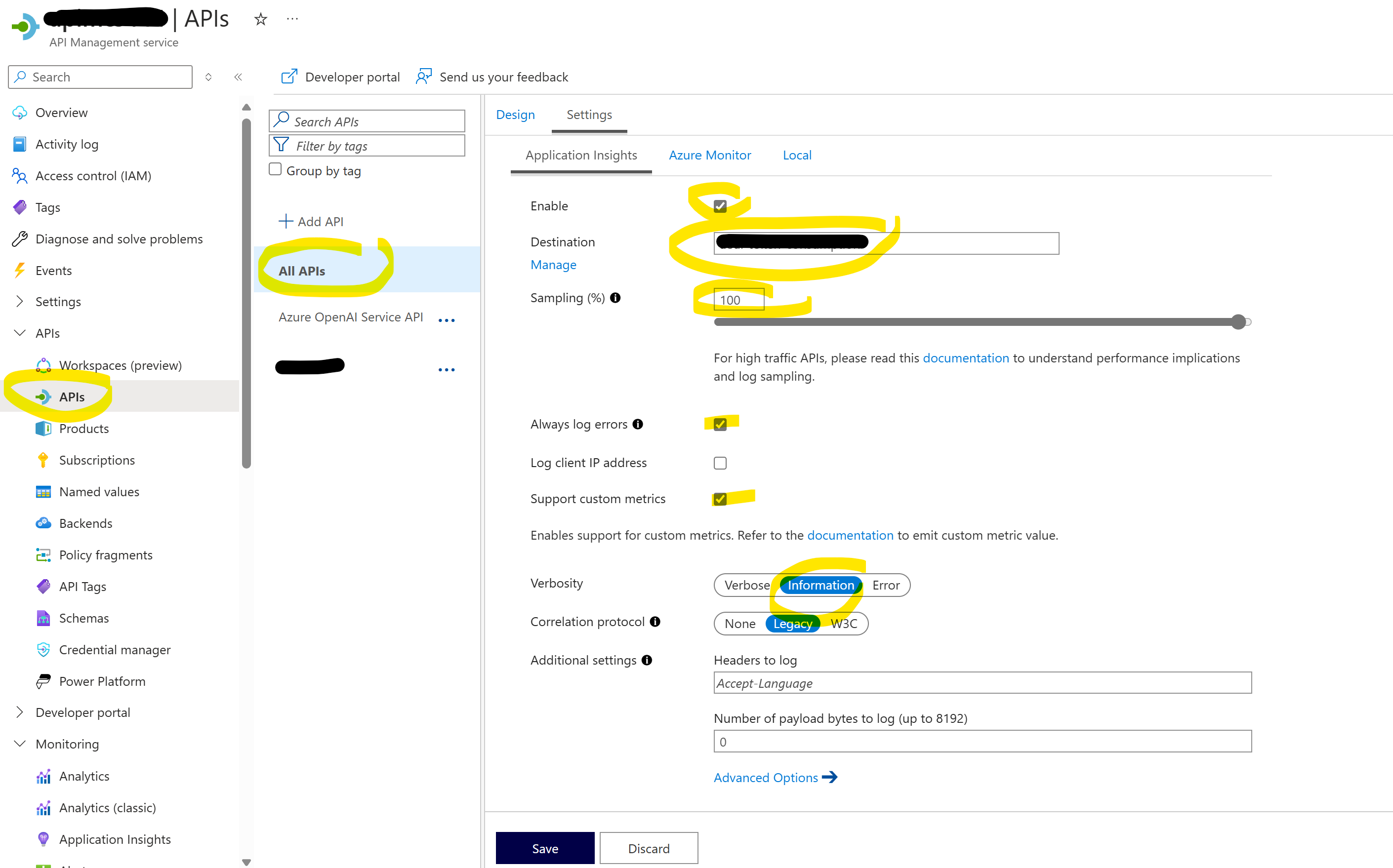Set Verbosity to Verbose
Screen dimensions: 1393x868
click(746, 585)
